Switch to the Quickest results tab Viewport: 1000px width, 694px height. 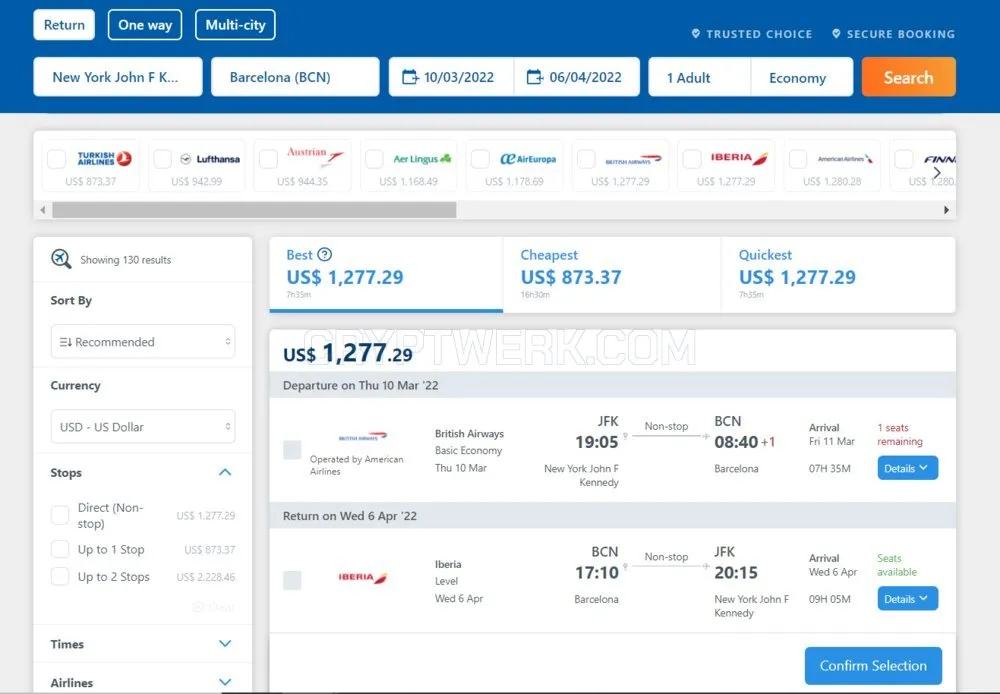838,275
